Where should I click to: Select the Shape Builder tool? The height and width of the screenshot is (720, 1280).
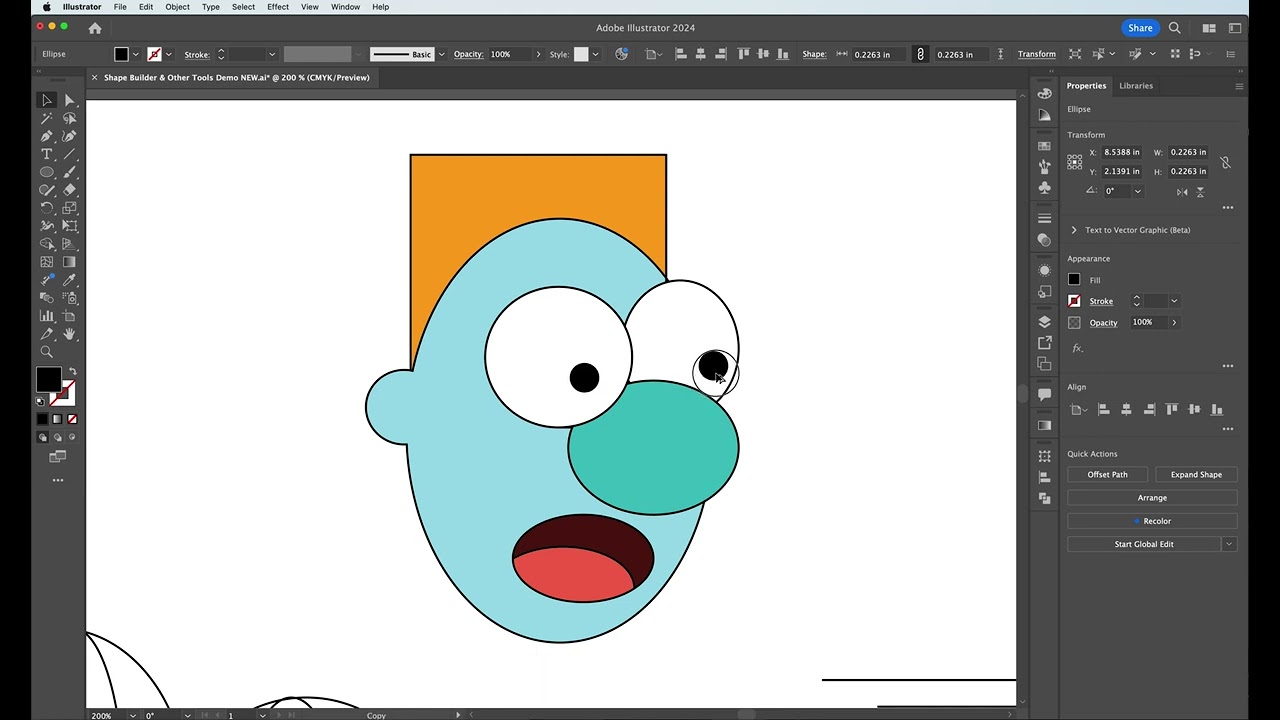pos(47,244)
